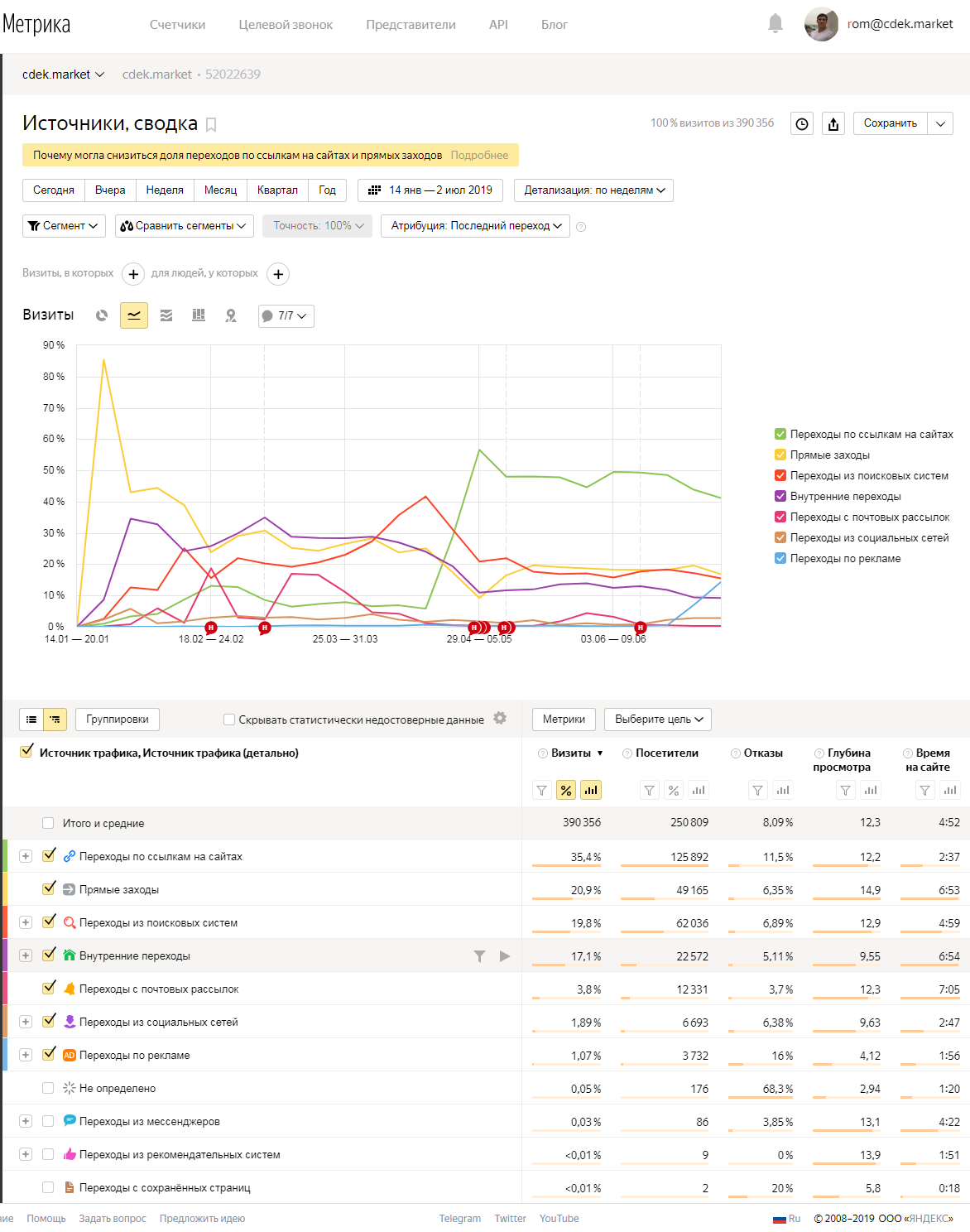The image size is (970, 1232).
Task: Choose the column chart icon
Action: point(199,315)
